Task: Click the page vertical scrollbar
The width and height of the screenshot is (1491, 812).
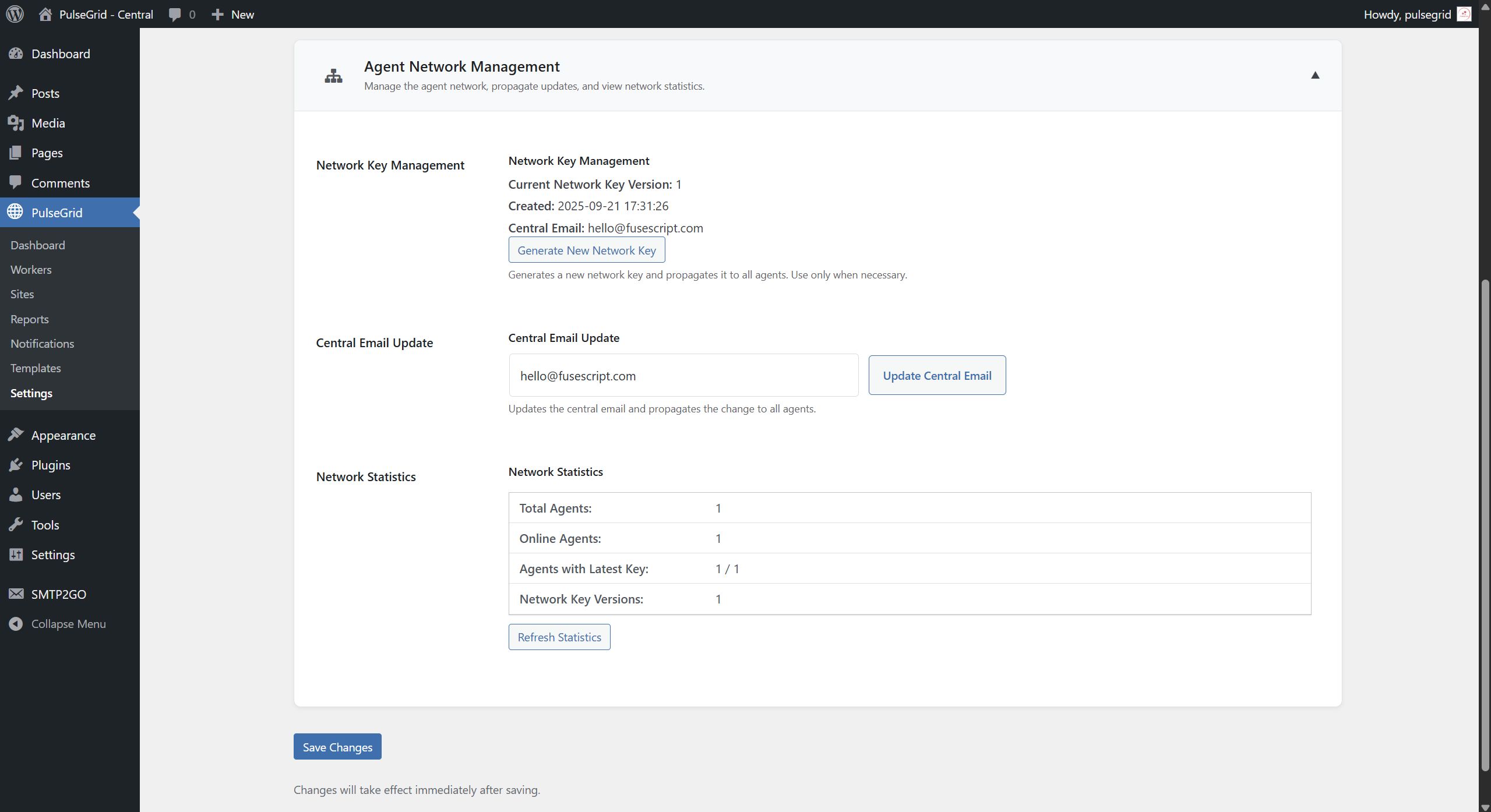Action: click(1485, 524)
